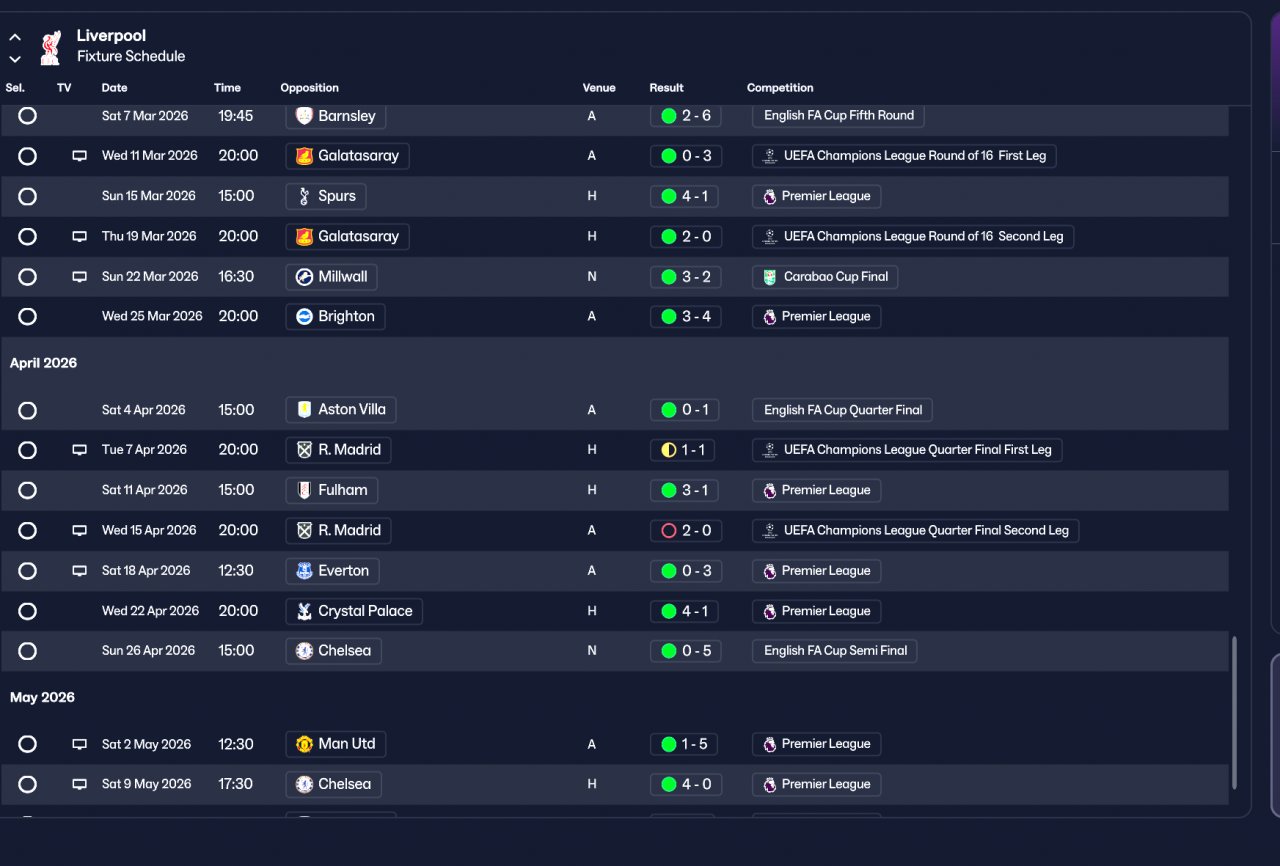1280x866 pixels.
Task: Click TV icon for Galatasaray 11 Mar match
Action: [x=79, y=156]
